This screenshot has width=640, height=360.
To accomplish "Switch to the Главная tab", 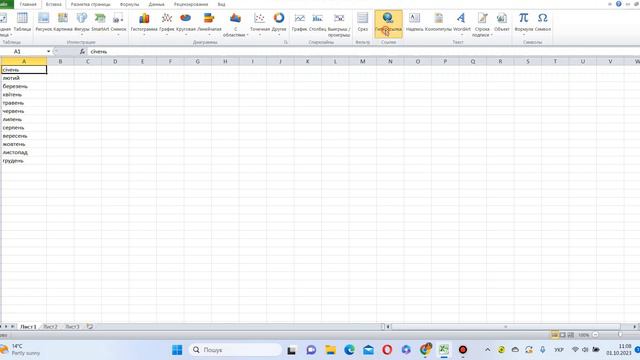I will (28, 4).
